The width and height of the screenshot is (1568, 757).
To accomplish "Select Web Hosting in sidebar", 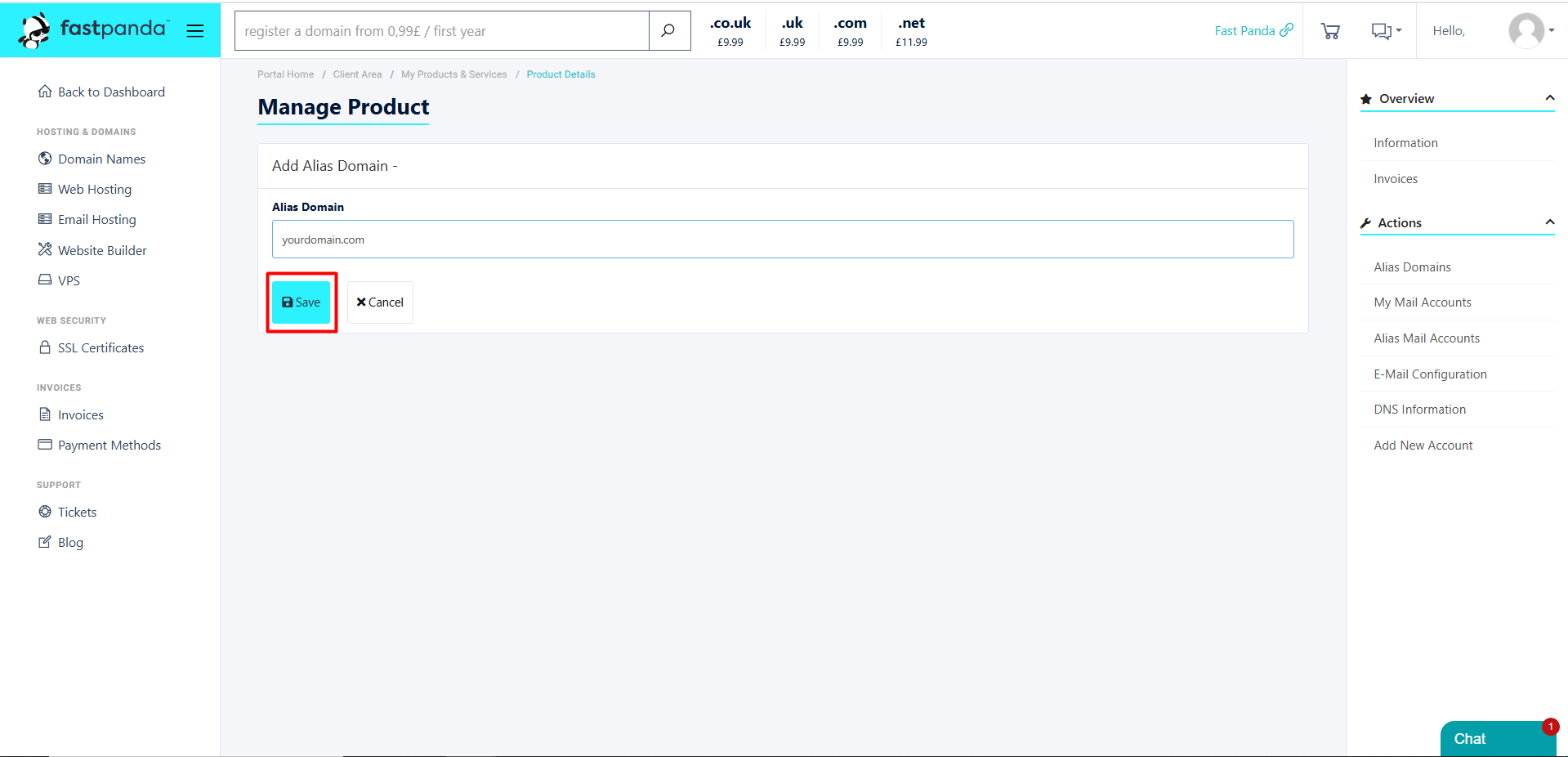I will [x=94, y=189].
